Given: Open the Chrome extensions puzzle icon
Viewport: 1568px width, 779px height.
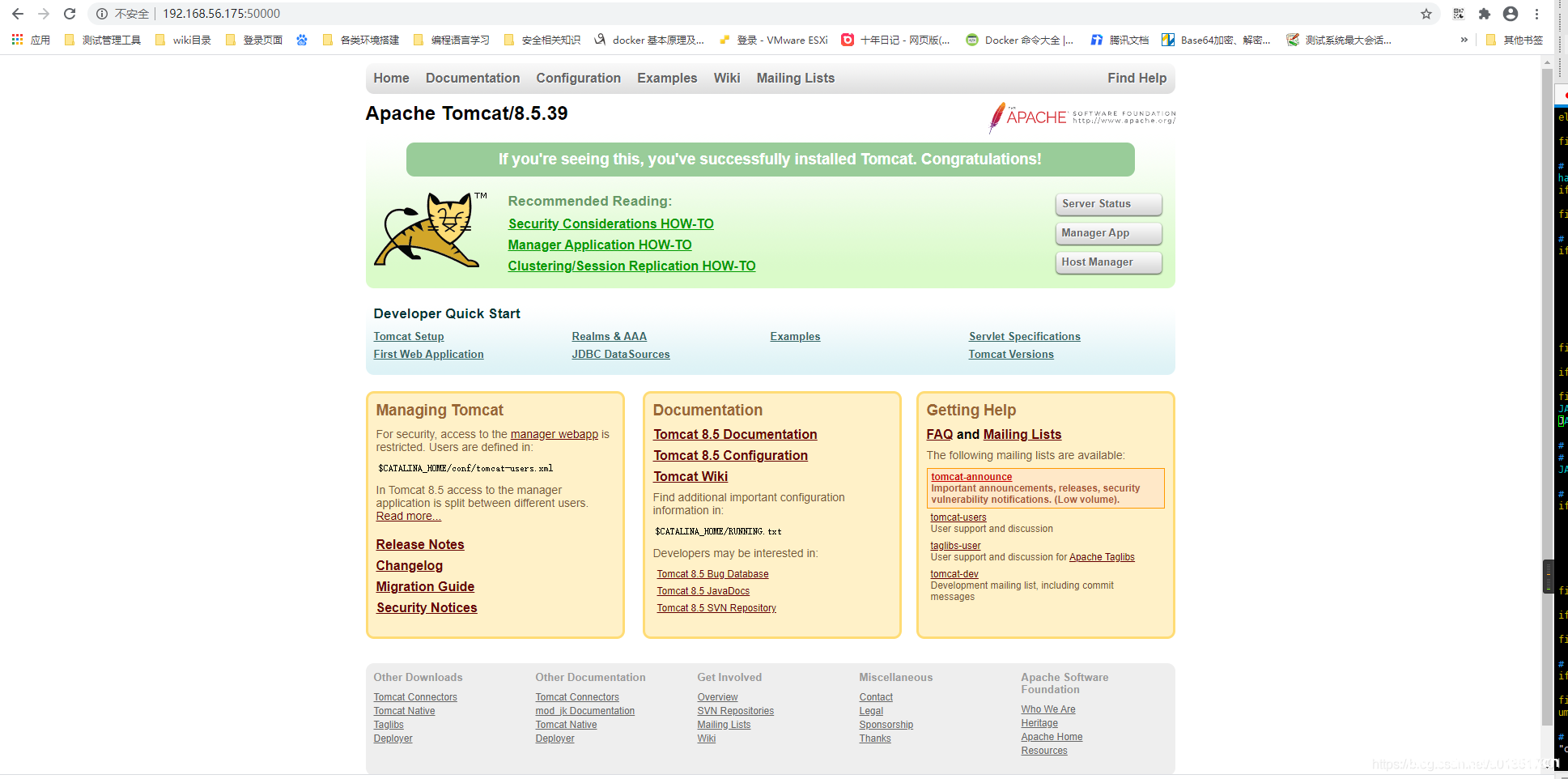Looking at the screenshot, I should (1485, 13).
